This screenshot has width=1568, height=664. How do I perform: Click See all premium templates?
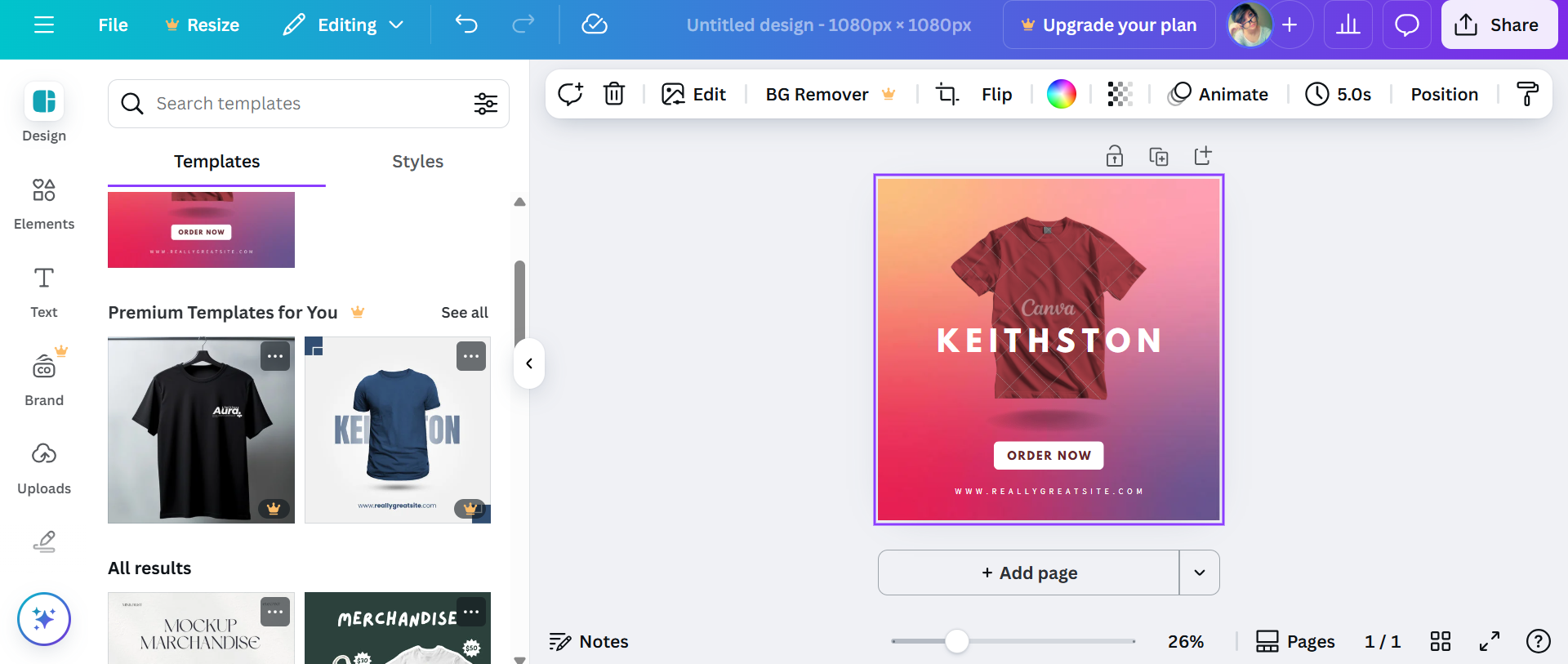click(x=465, y=313)
